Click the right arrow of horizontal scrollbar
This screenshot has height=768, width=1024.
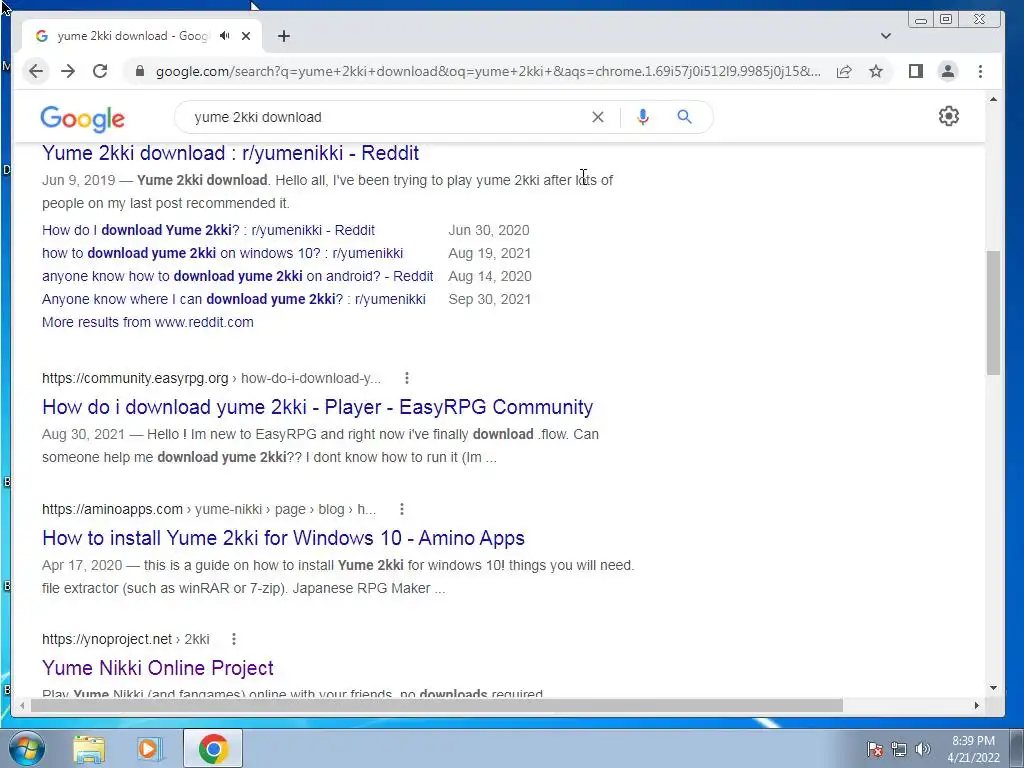pos(976,705)
